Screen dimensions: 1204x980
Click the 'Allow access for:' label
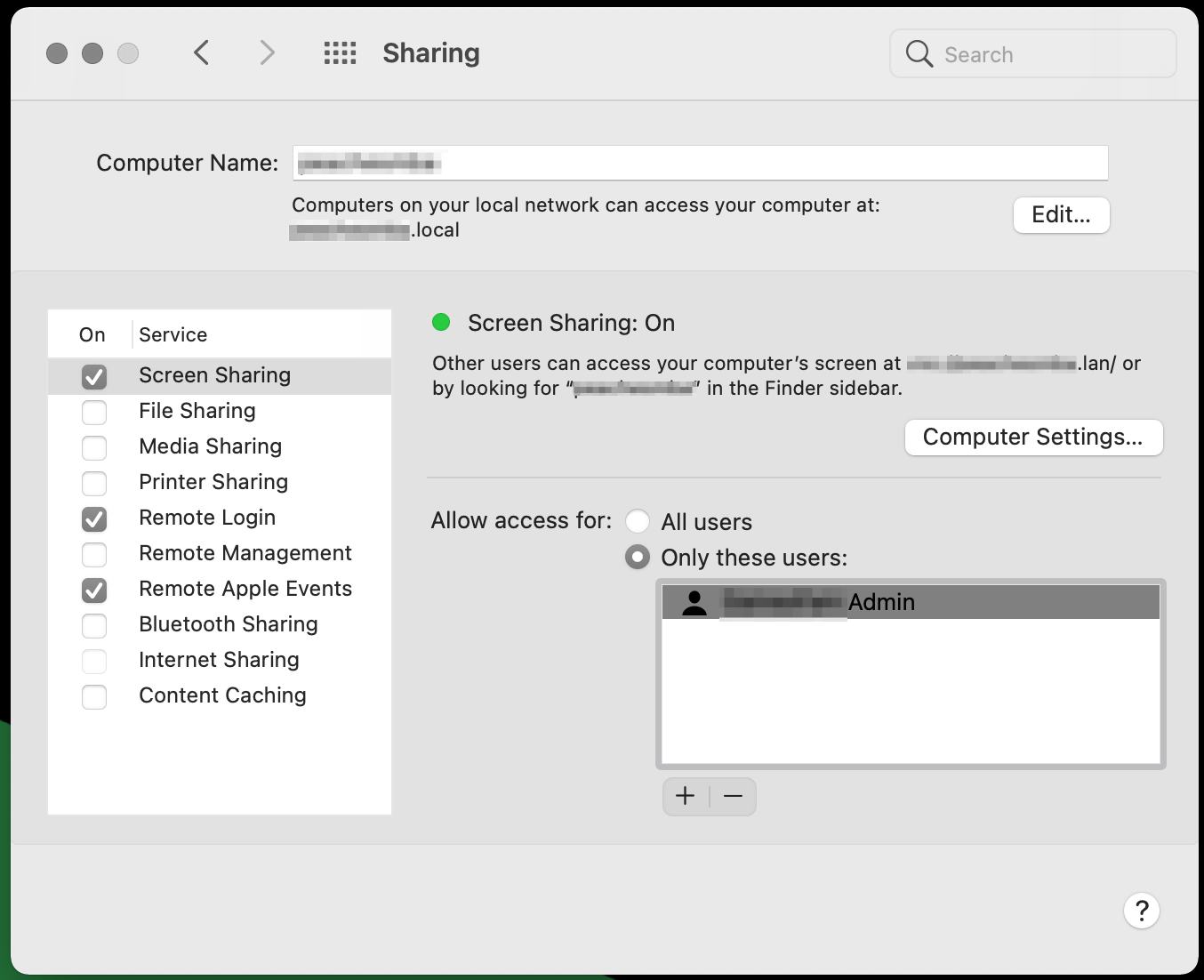[x=521, y=520]
